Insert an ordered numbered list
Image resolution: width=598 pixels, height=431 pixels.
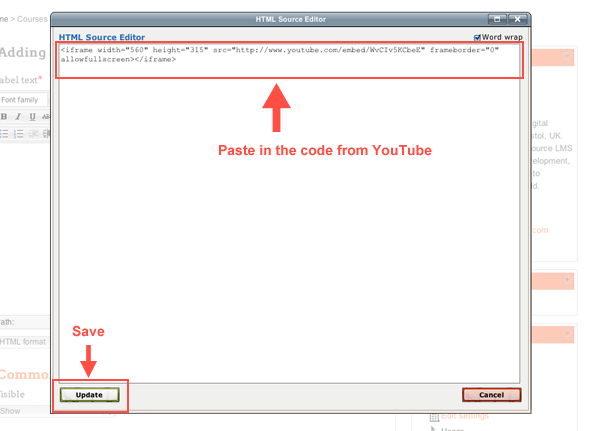coord(18,134)
